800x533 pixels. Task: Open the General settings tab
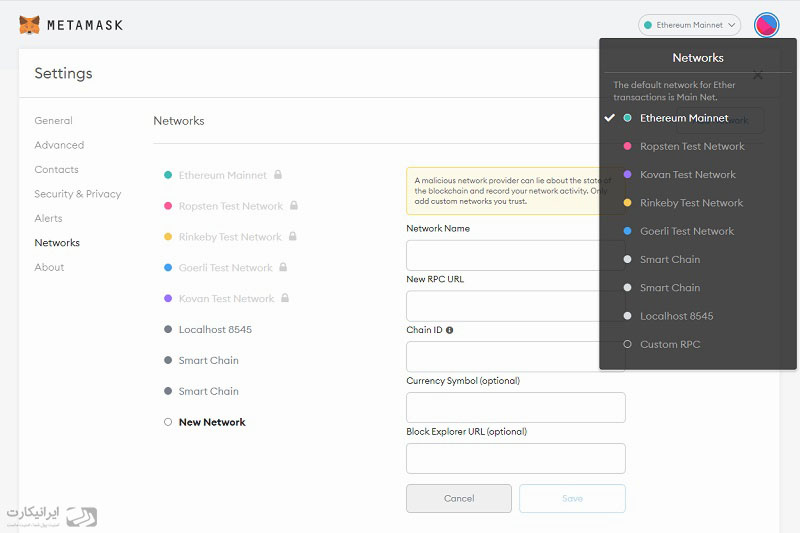click(54, 121)
